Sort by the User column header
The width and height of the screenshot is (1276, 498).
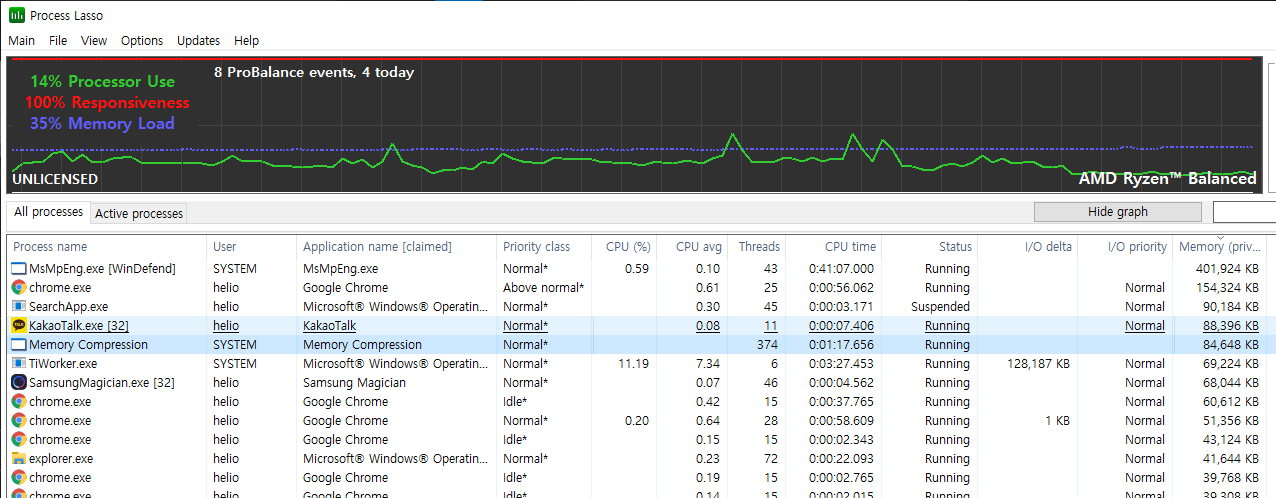point(252,246)
